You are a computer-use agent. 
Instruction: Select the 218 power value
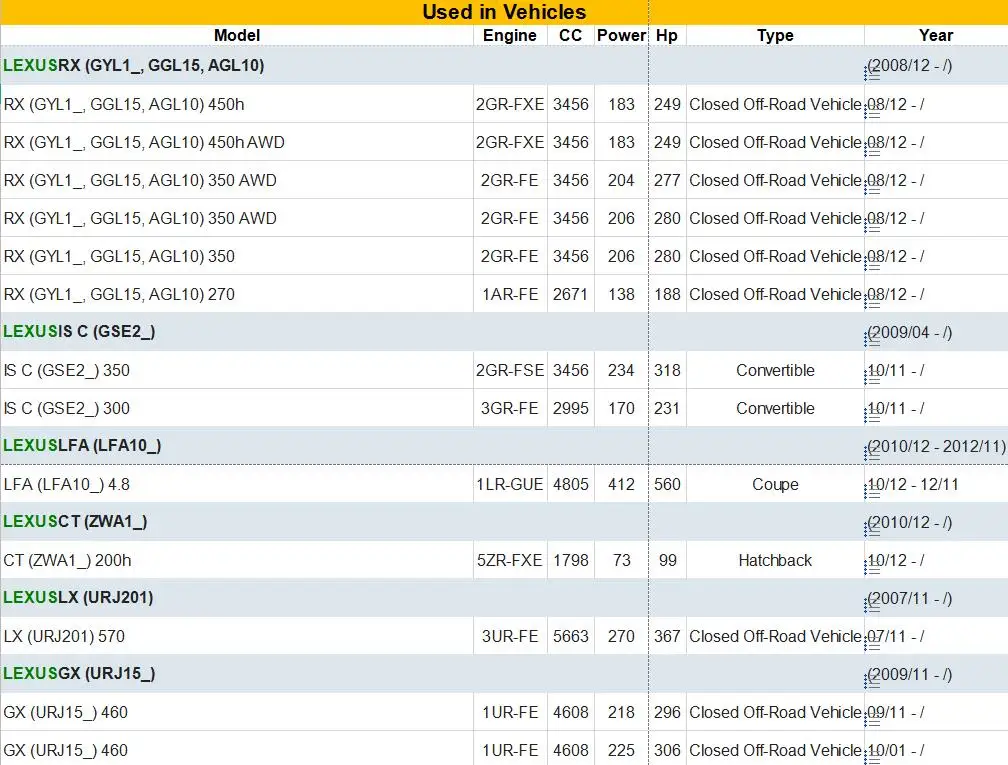621,712
